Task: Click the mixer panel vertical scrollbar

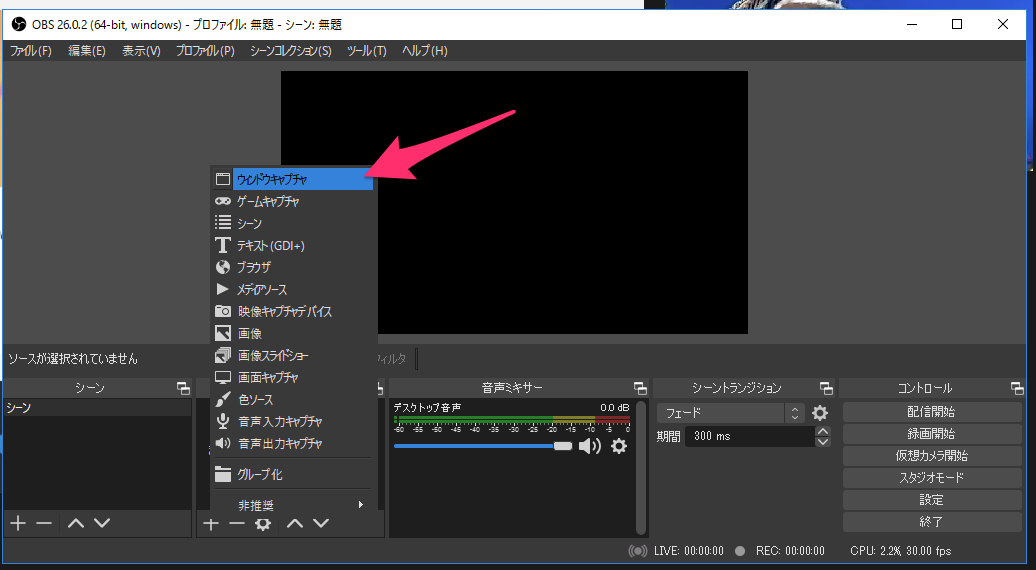Action: click(x=640, y=467)
